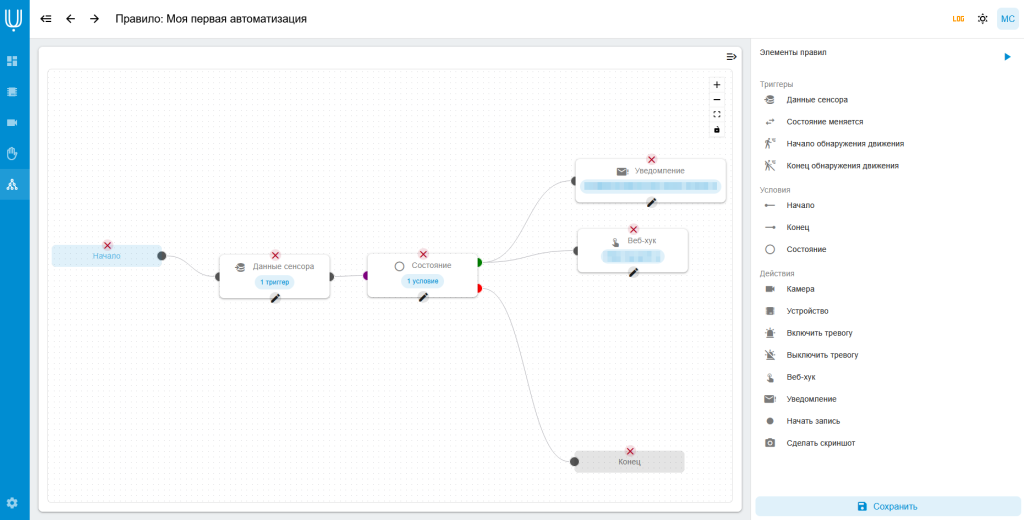Remove the Конец node
1024x520 pixels.
630,451
